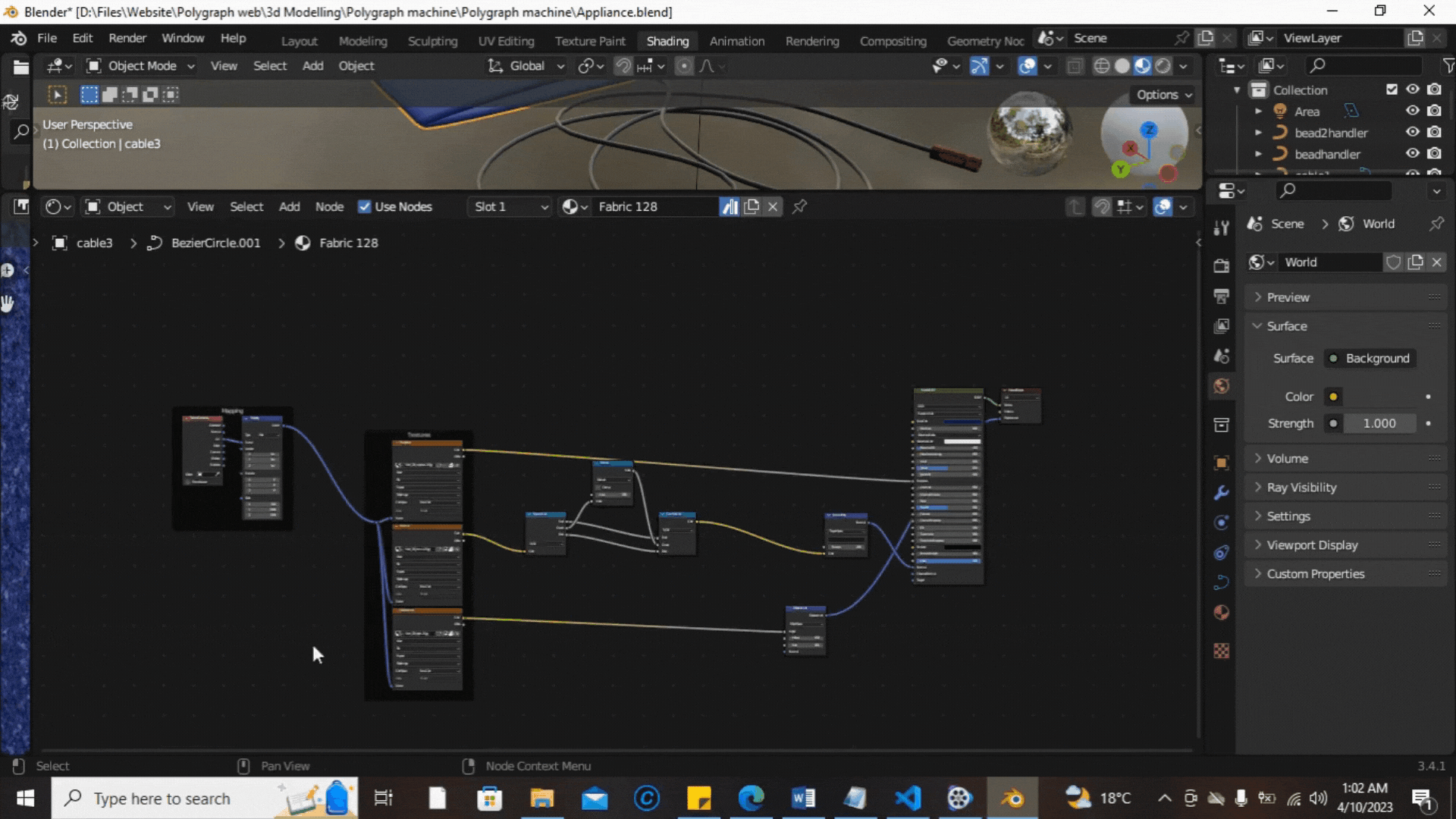Toggle Use Nodes checkbox in shader editor
The width and height of the screenshot is (1456, 819).
(x=363, y=206)
